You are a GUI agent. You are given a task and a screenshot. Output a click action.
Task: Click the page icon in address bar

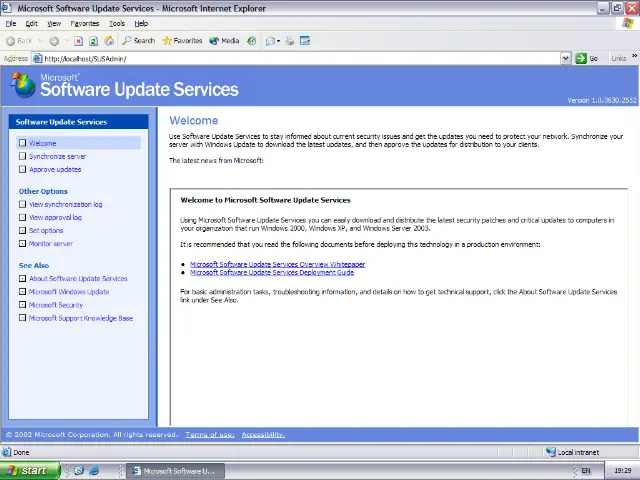click(37, 58)
